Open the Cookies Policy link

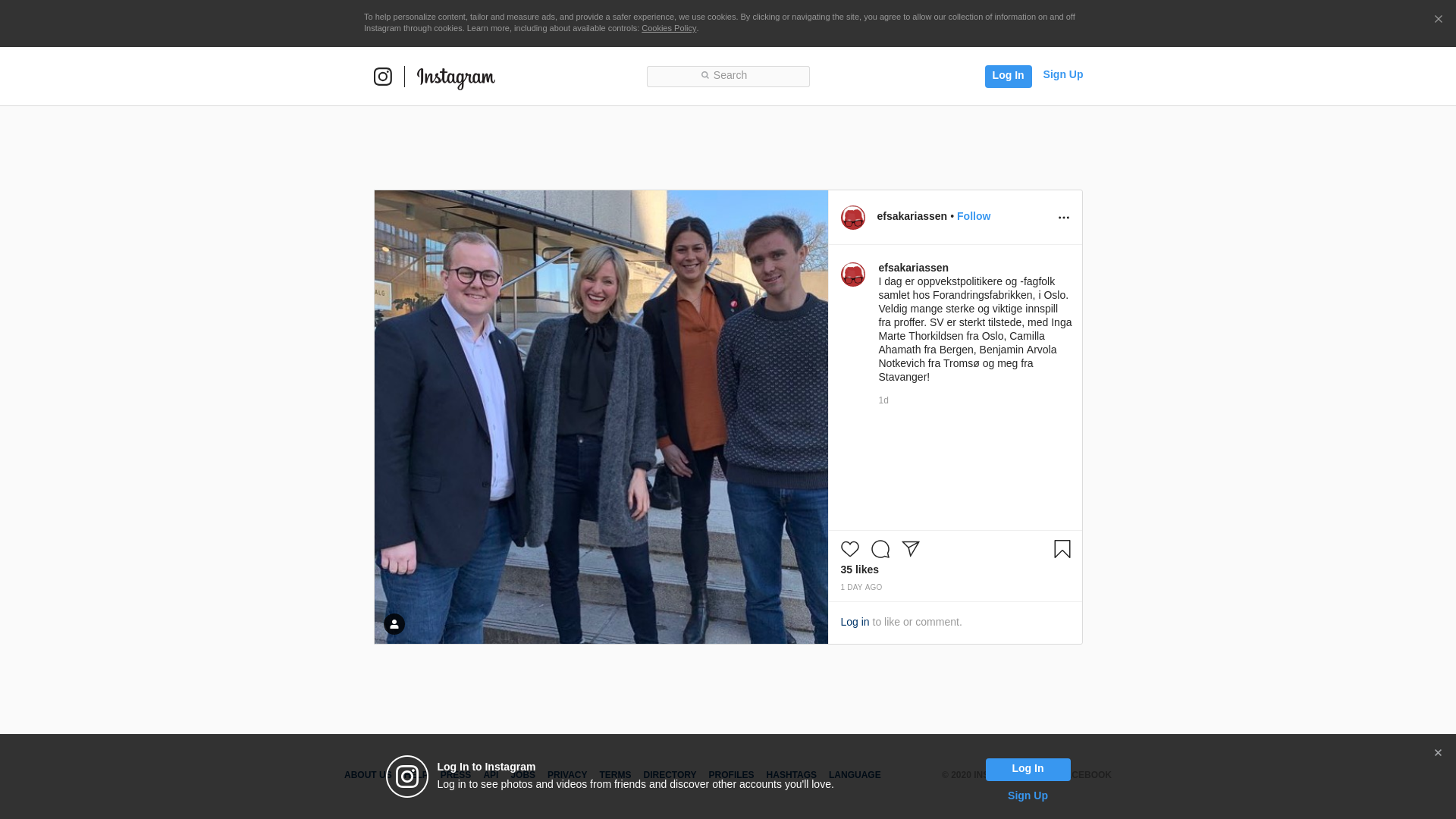pyautogui.click(x=669, y=28)
